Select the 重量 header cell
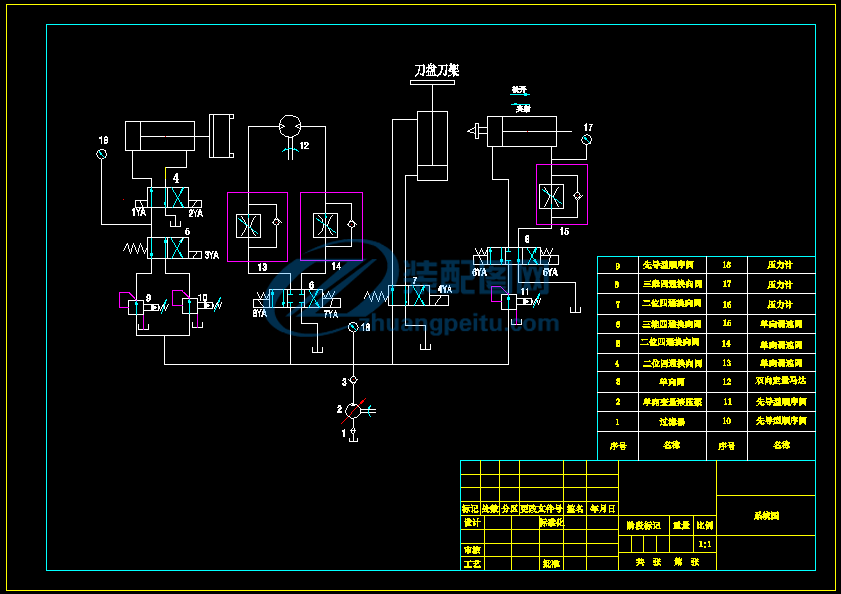 tap(682, 525)
